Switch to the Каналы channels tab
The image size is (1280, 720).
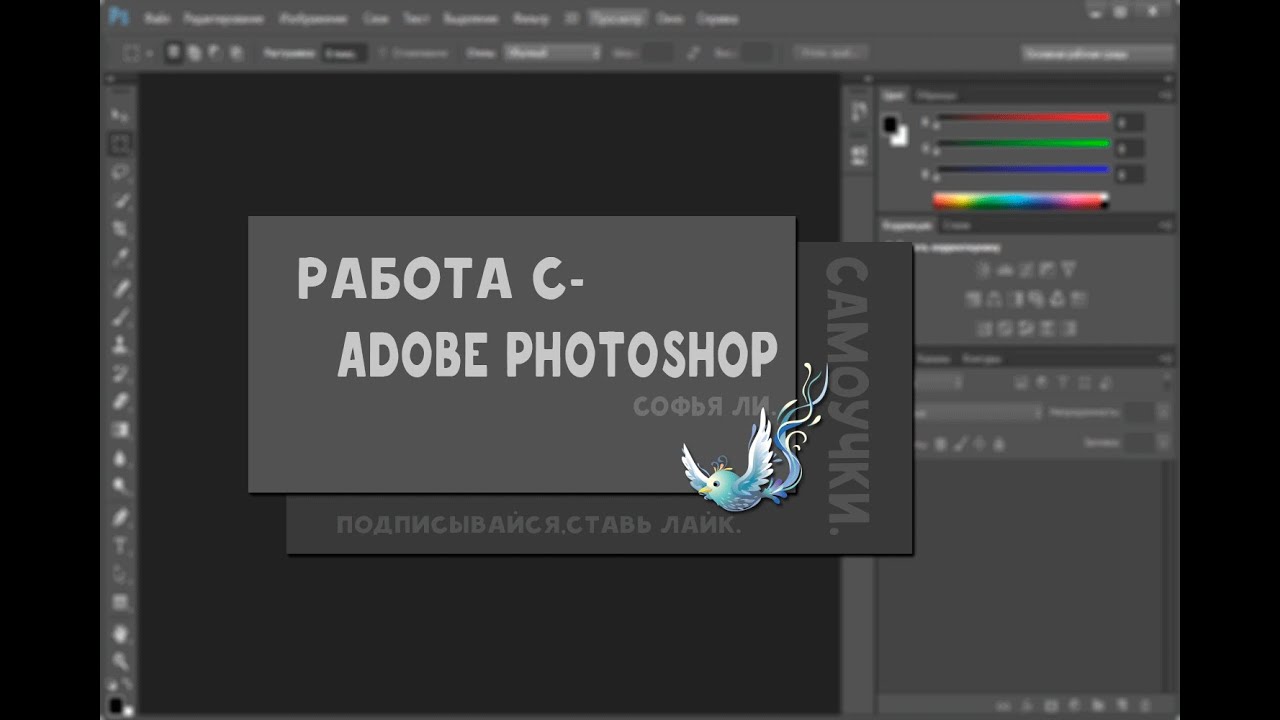[x=933, y=358]
